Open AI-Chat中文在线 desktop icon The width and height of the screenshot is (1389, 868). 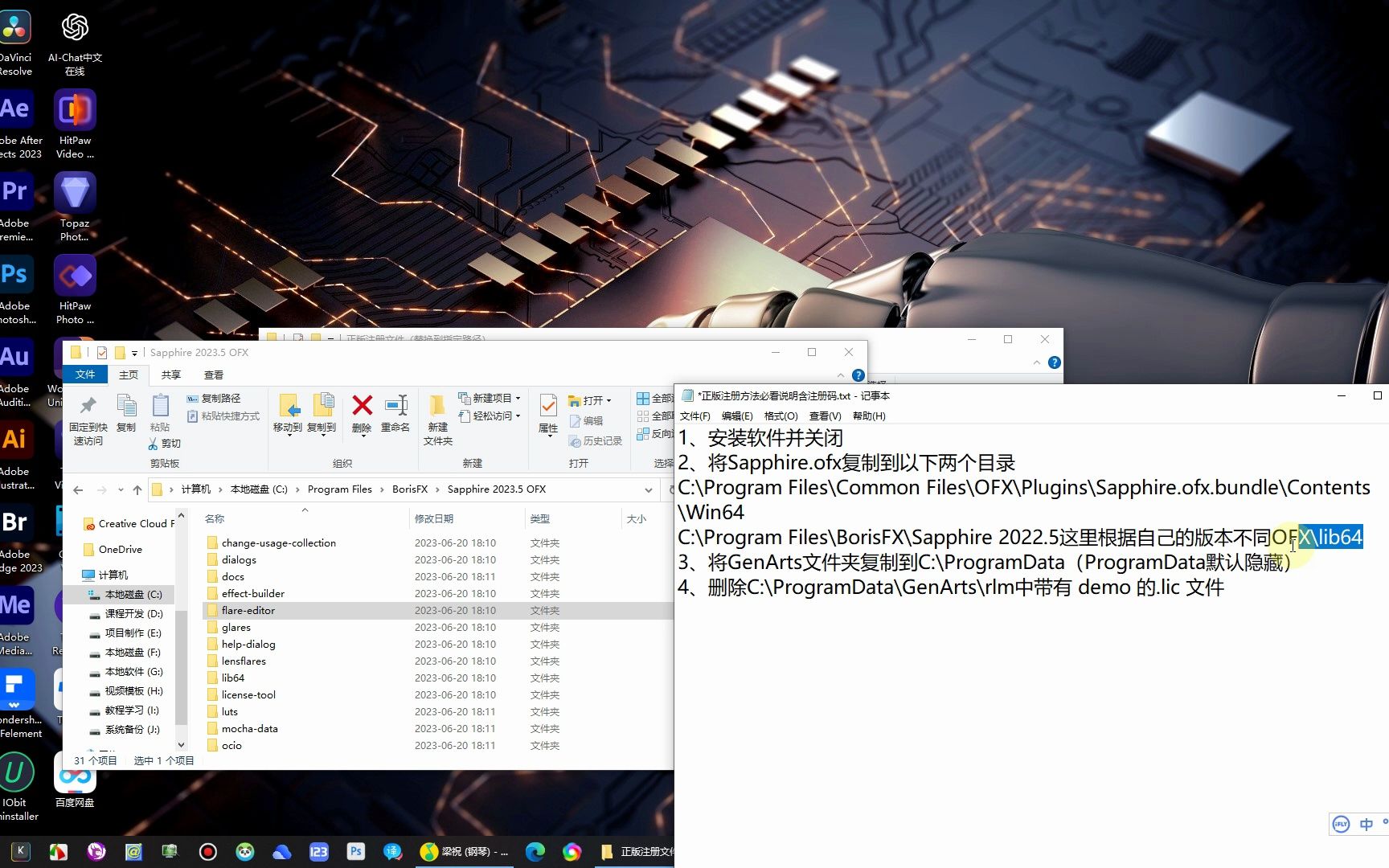point(75,42)
